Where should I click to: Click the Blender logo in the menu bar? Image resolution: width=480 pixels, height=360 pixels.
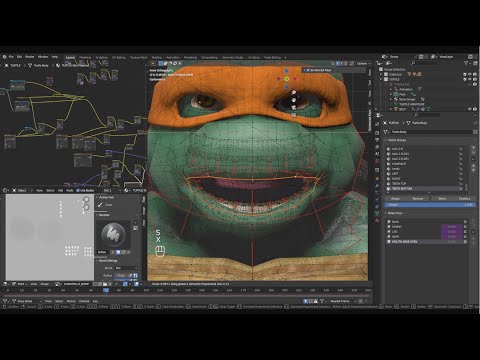coord(4,57)
